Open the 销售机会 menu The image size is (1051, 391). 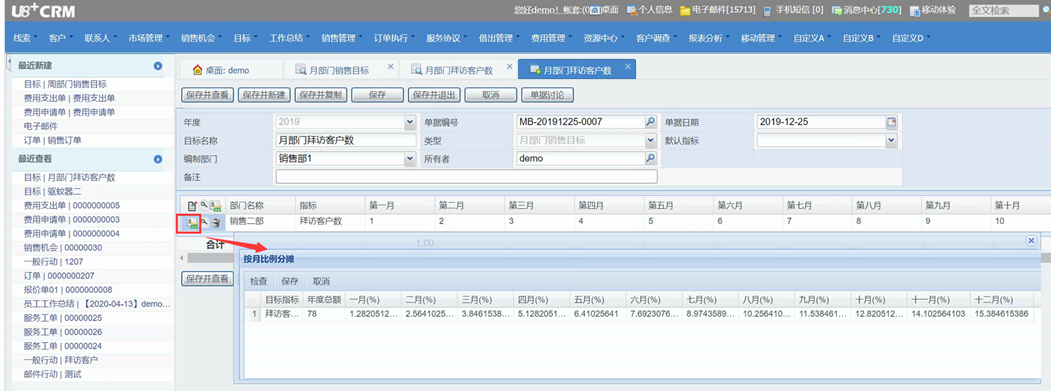coord(200,38)
